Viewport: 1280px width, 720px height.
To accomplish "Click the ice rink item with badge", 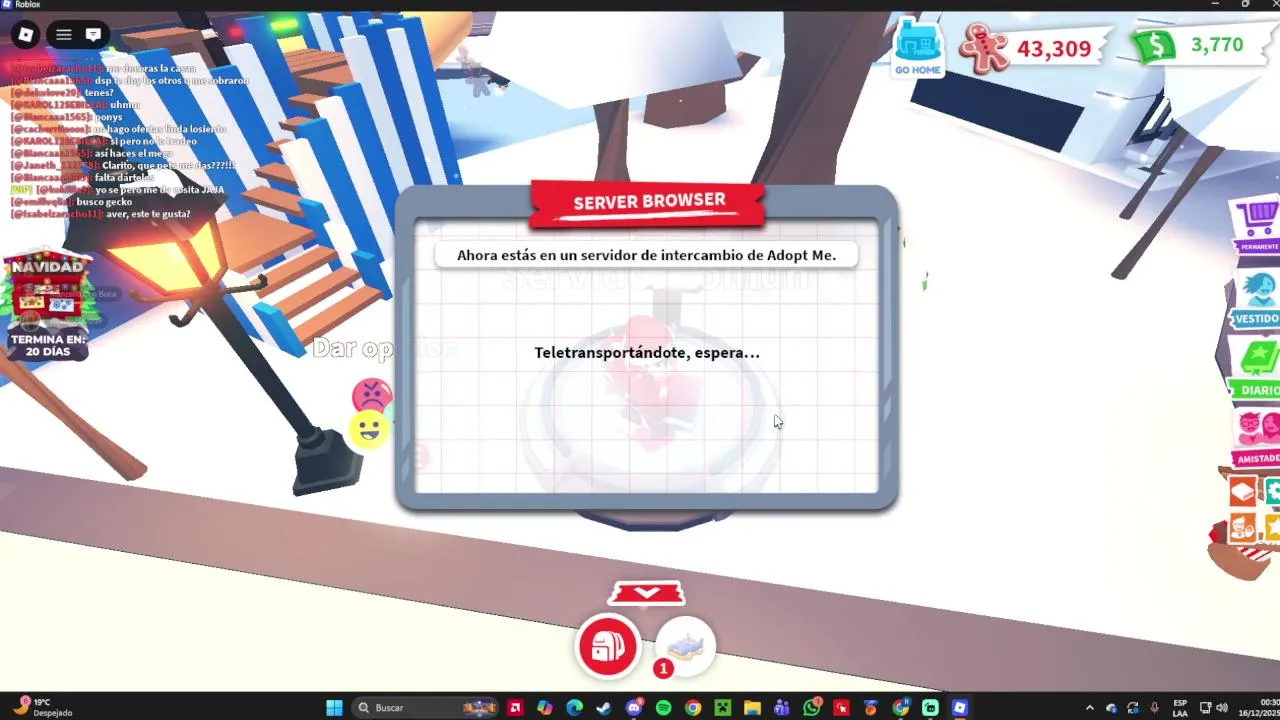I will (x=685, y=646).
